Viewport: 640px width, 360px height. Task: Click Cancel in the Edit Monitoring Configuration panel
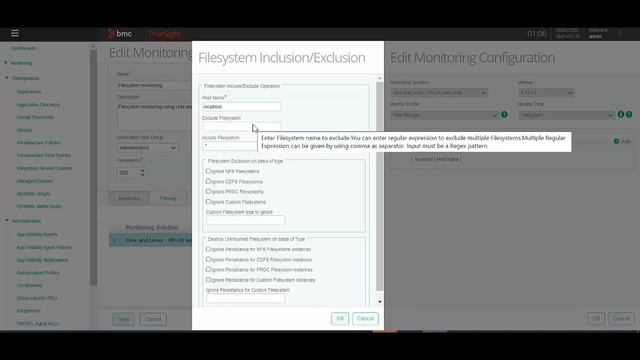tap(621, 318)
